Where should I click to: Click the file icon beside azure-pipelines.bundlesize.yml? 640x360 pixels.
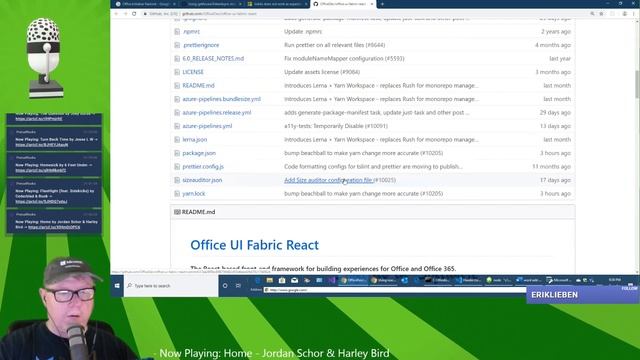177,99
